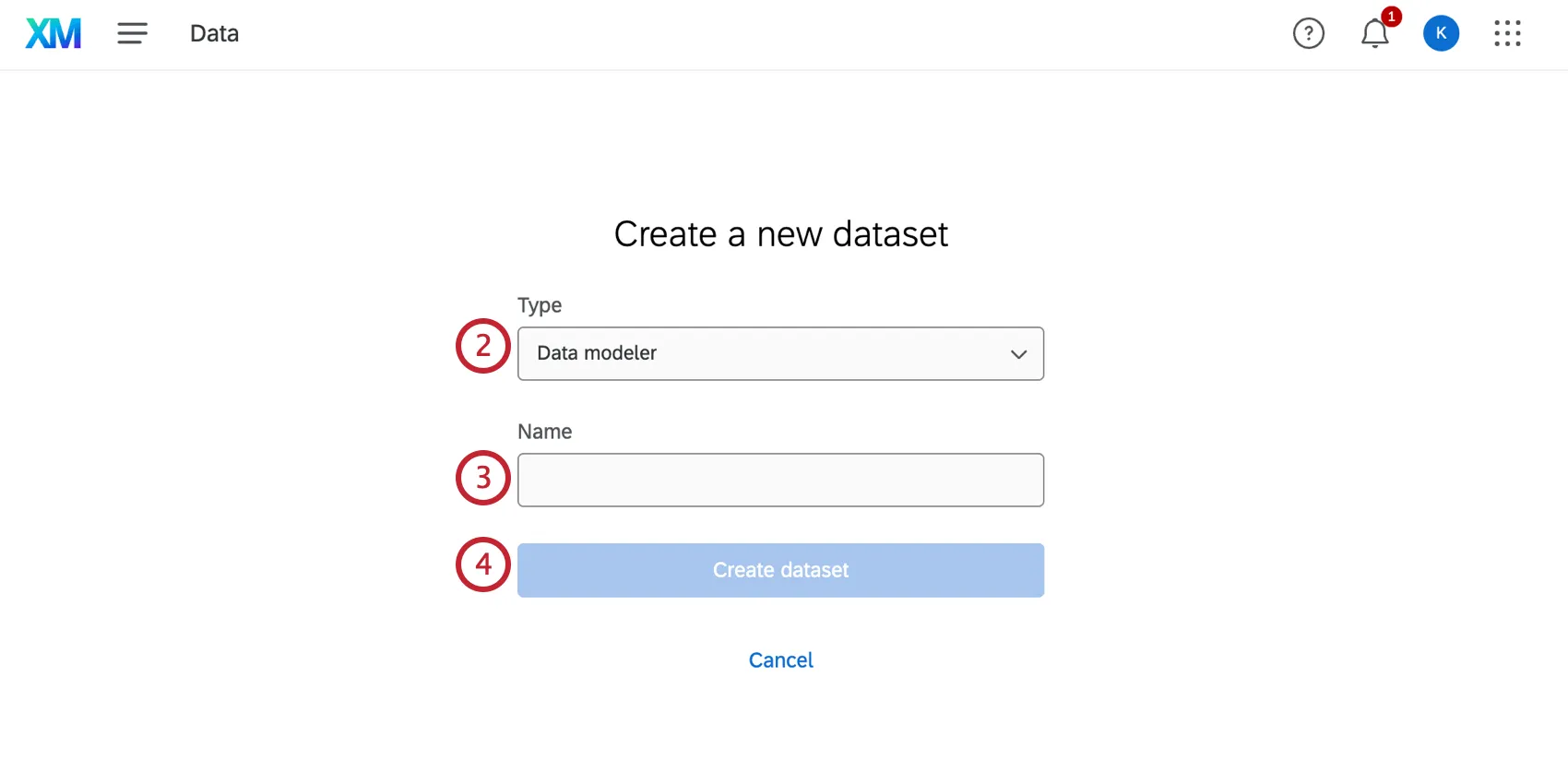Screen dimensions: 1568x784
Task: Open the Type dropdown field
Action: point(779,353)
